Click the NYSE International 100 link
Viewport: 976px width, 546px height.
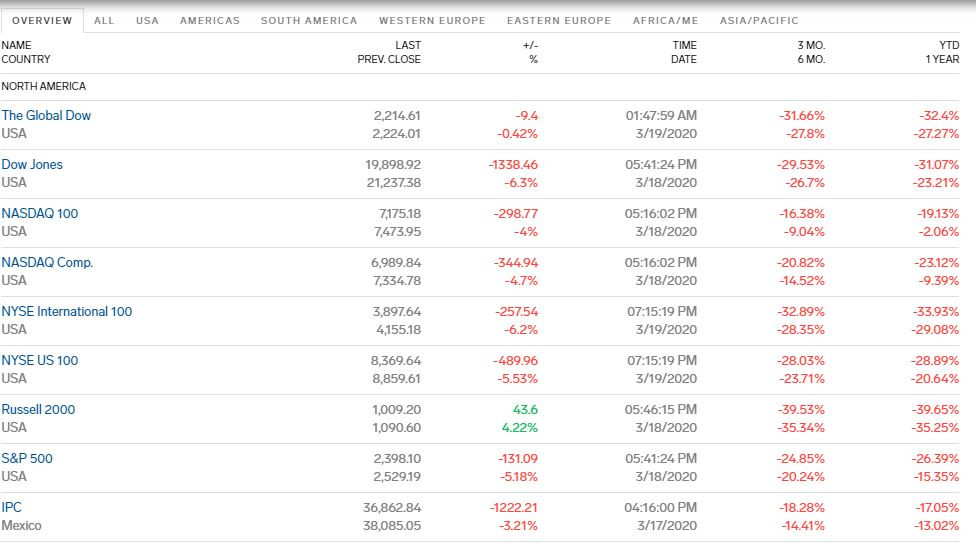point(67,311)
